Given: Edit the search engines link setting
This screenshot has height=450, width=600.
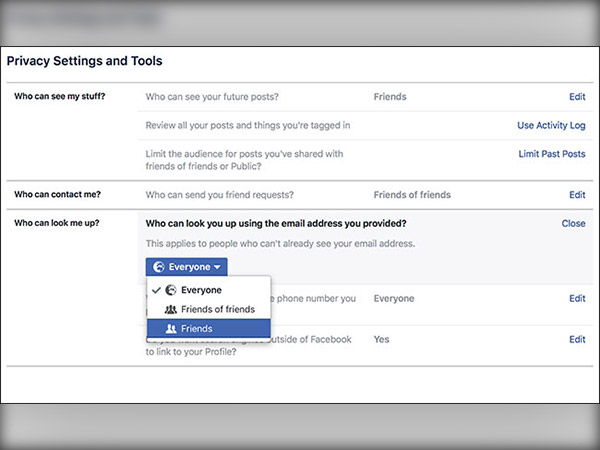Looking at the screenshot, I should pos(577,339).
